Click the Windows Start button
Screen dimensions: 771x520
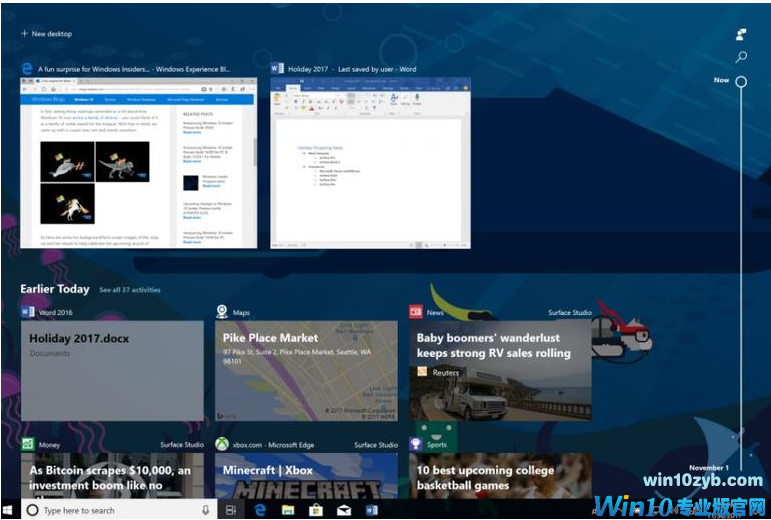tap(7, 510)
